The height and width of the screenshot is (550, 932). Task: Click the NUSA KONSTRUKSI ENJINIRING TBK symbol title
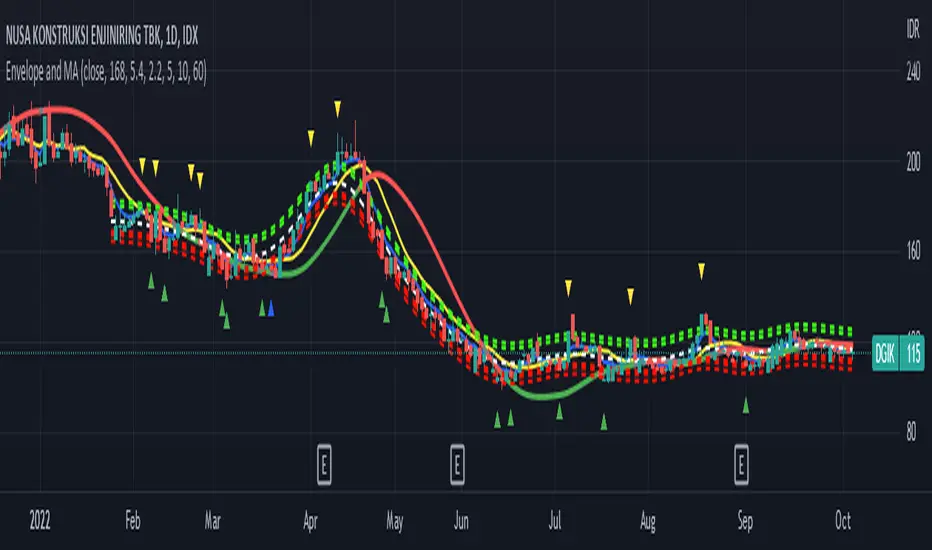point(102,36)
